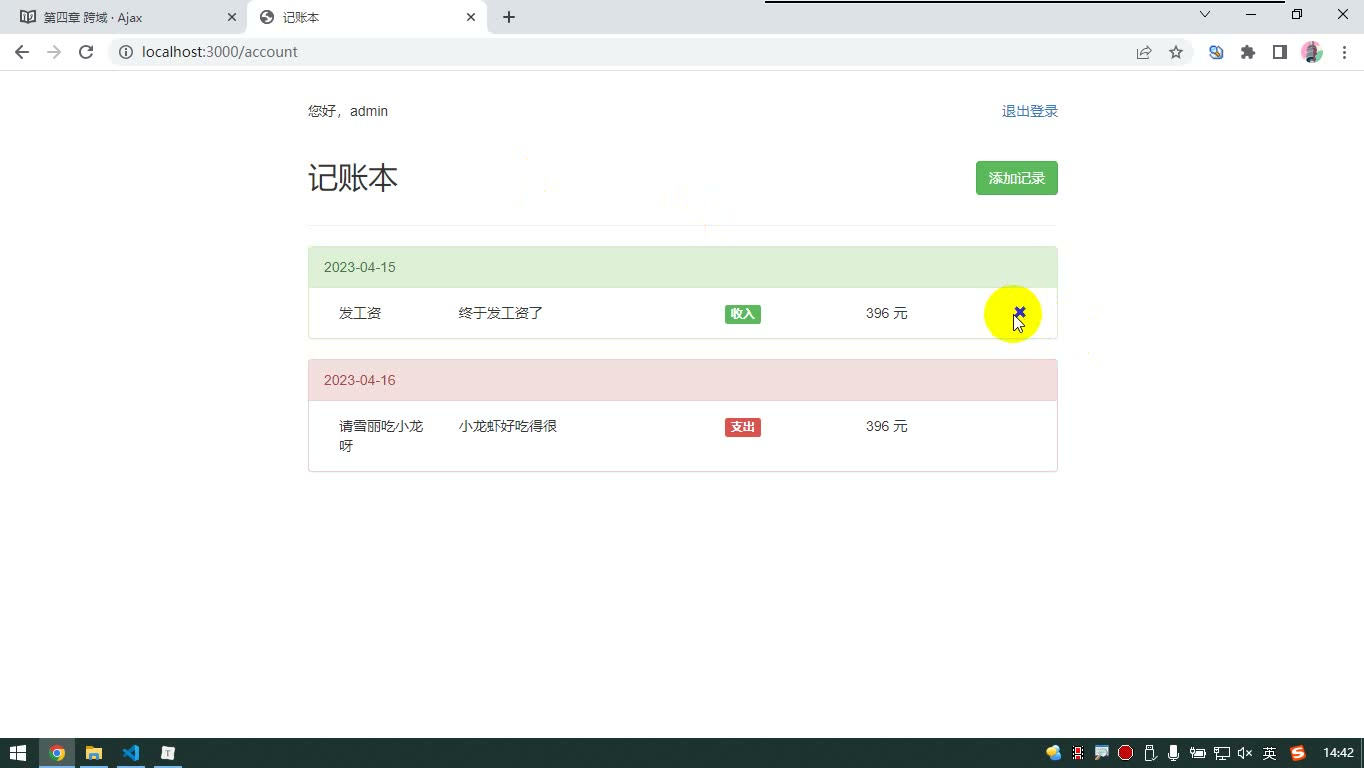The height and width of the screenshot is (768, 1364).
Task: Click the green 收入 label
Action: pos(743,314)
